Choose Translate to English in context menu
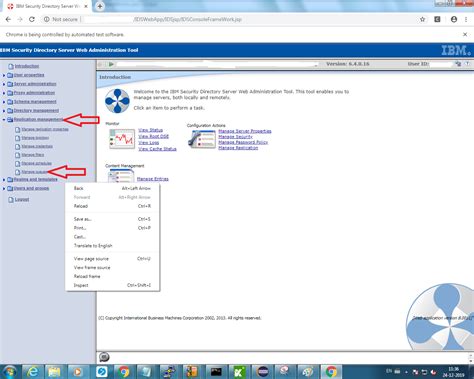This screenshot has width=474, height=379. click(112, 246)
